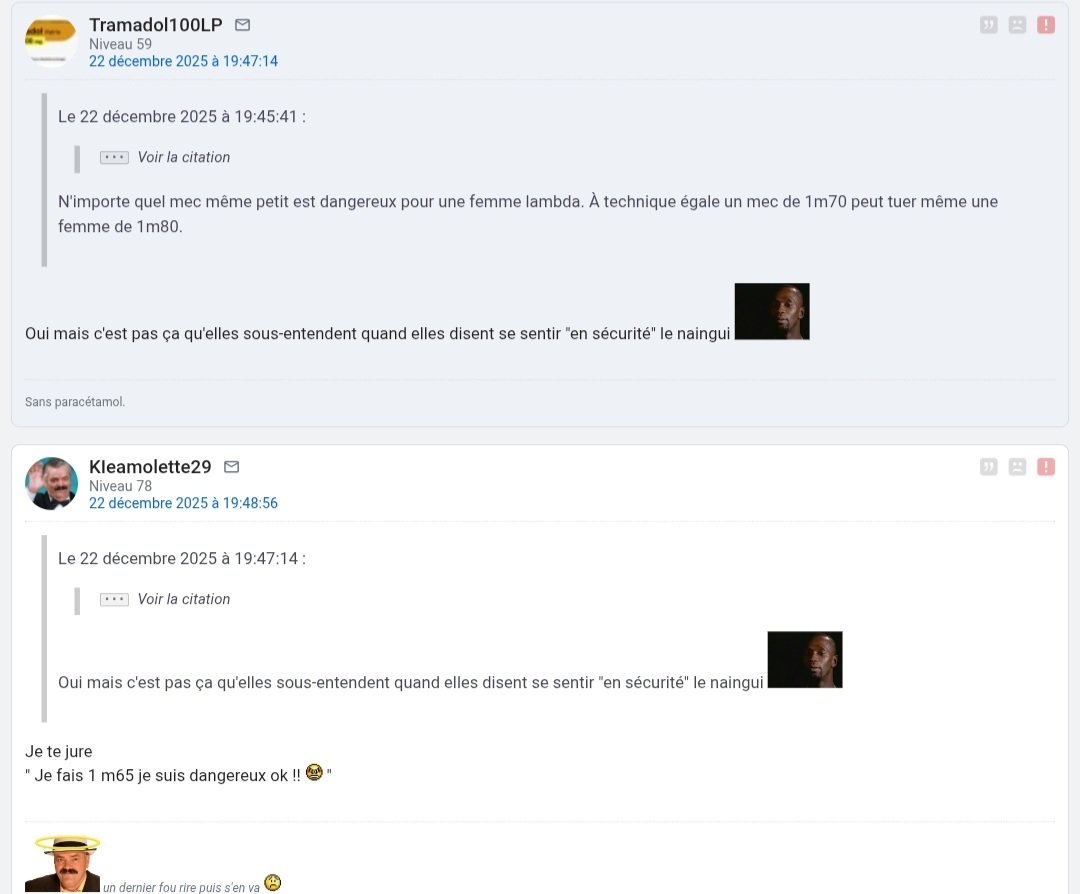Viewport: 1080px width, 894px height.
Task: Click Tramadol100LP's avatar picture
Action: tap(51, 41)
